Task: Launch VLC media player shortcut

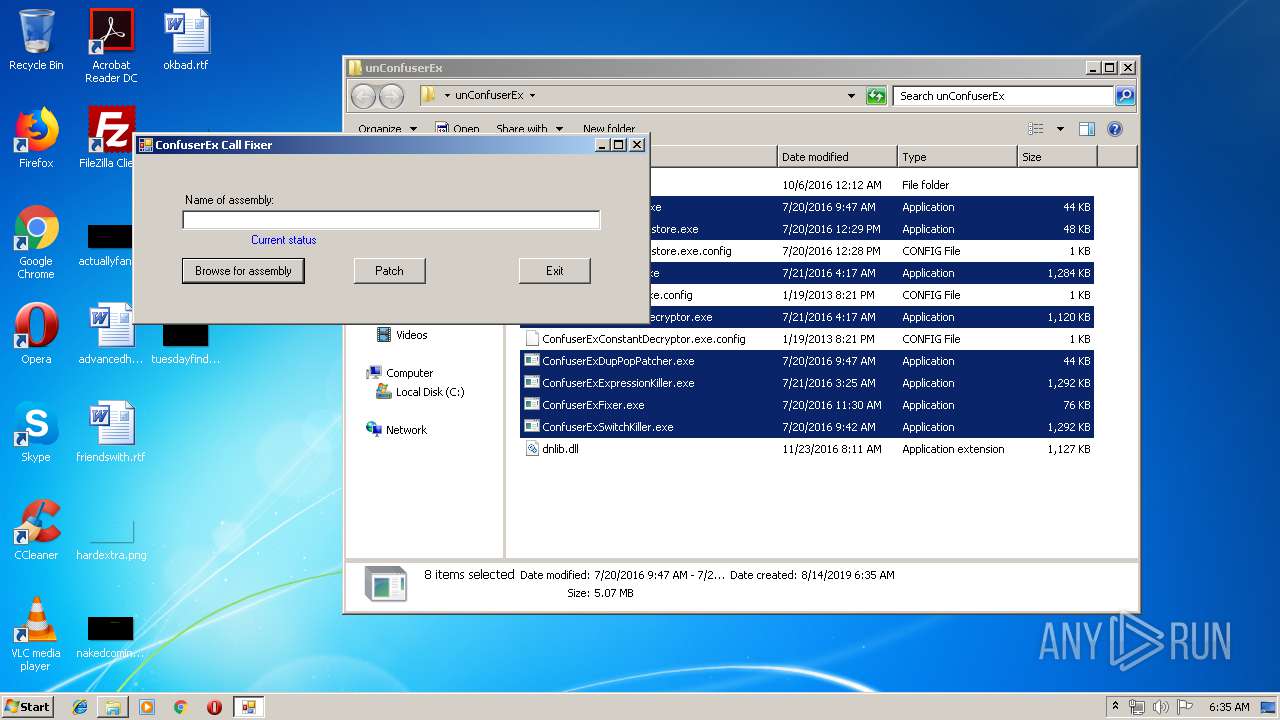Action: (x=36, y=634)
